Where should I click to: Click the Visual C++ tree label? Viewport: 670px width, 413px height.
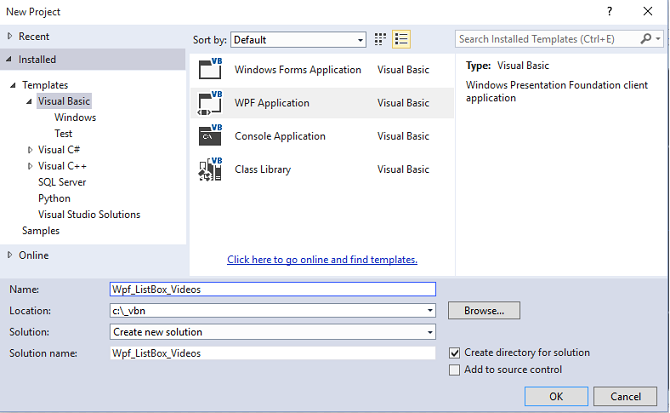[x=62, y=166]
